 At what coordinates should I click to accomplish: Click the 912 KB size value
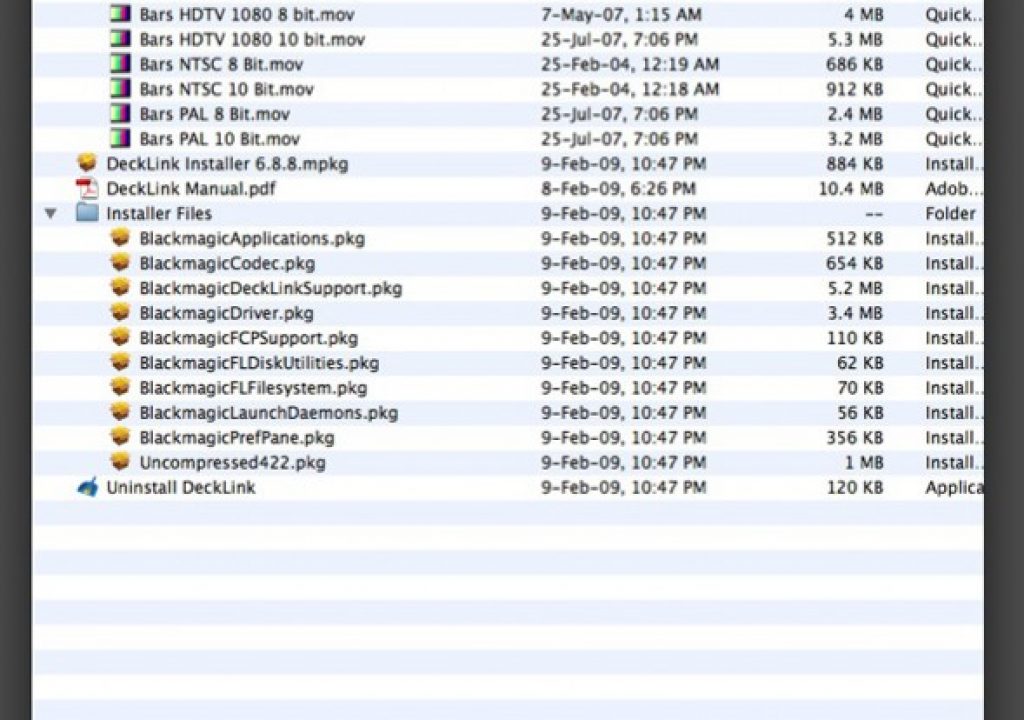(855, 89)
